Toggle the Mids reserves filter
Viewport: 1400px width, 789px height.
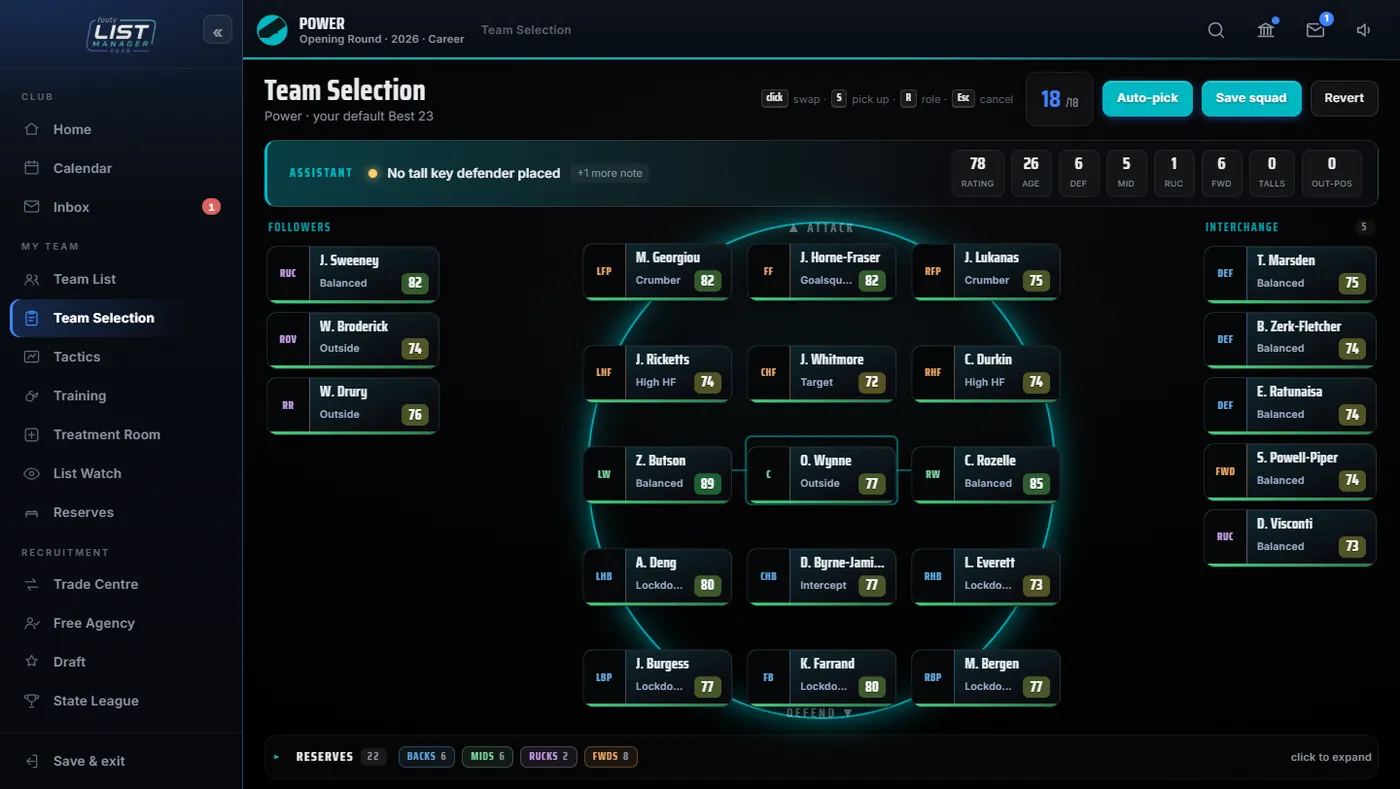tap(488, 757)
